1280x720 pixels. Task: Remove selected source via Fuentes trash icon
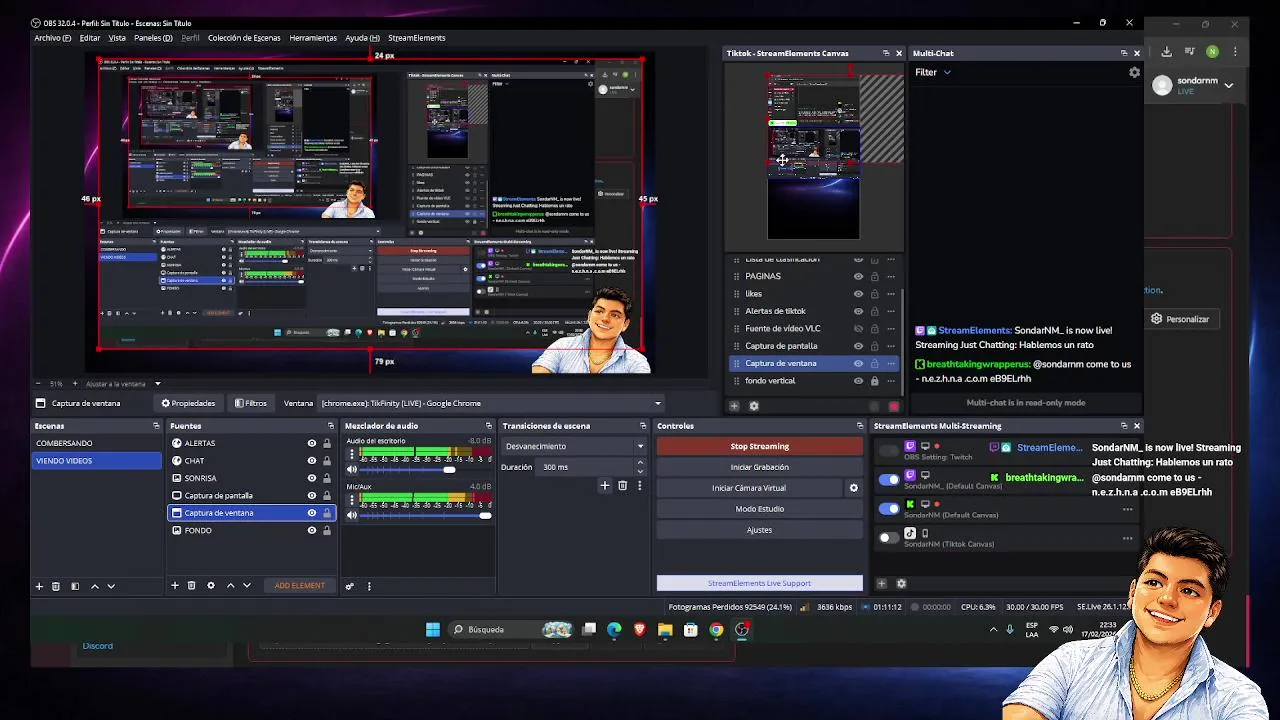point(192,585)
